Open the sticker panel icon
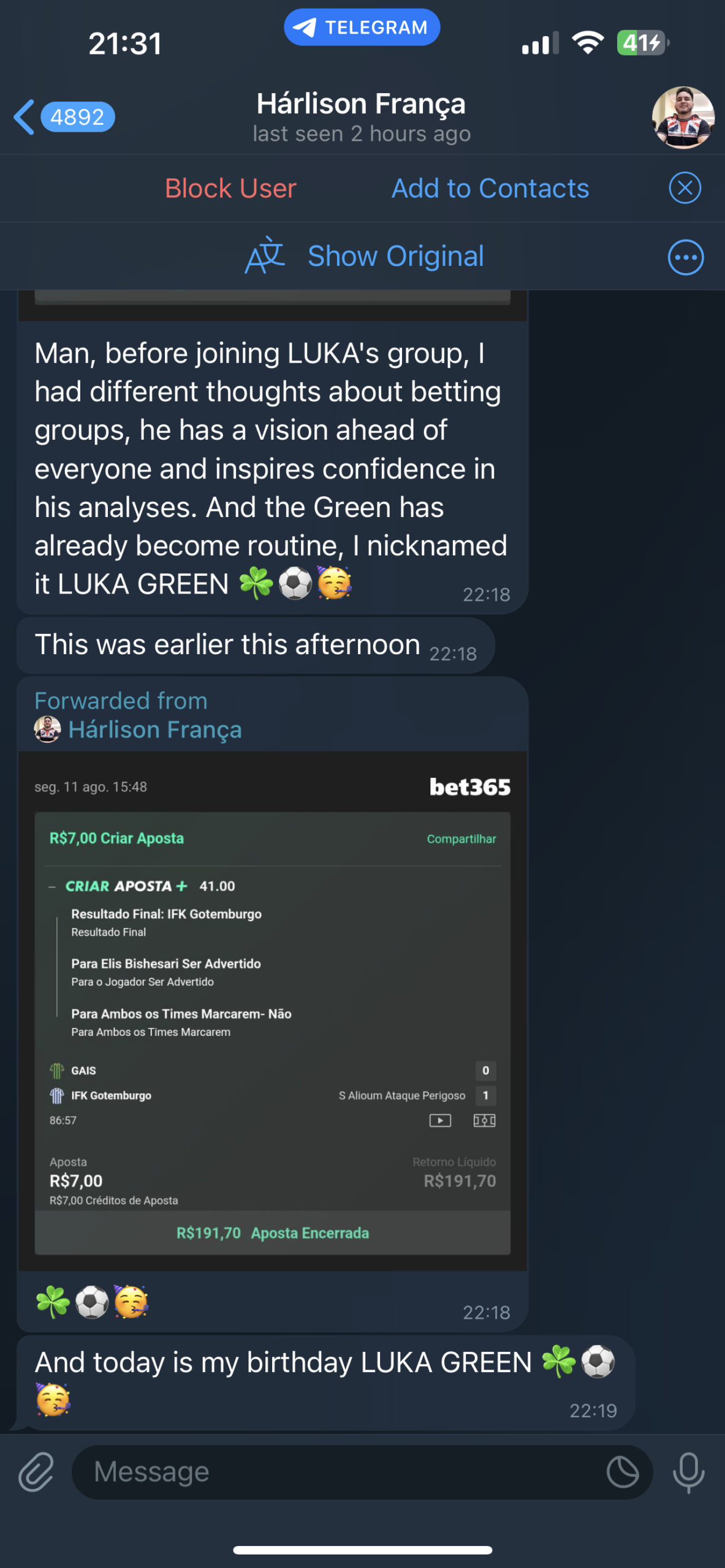 pyautogui.click(x=623, y=1472)
